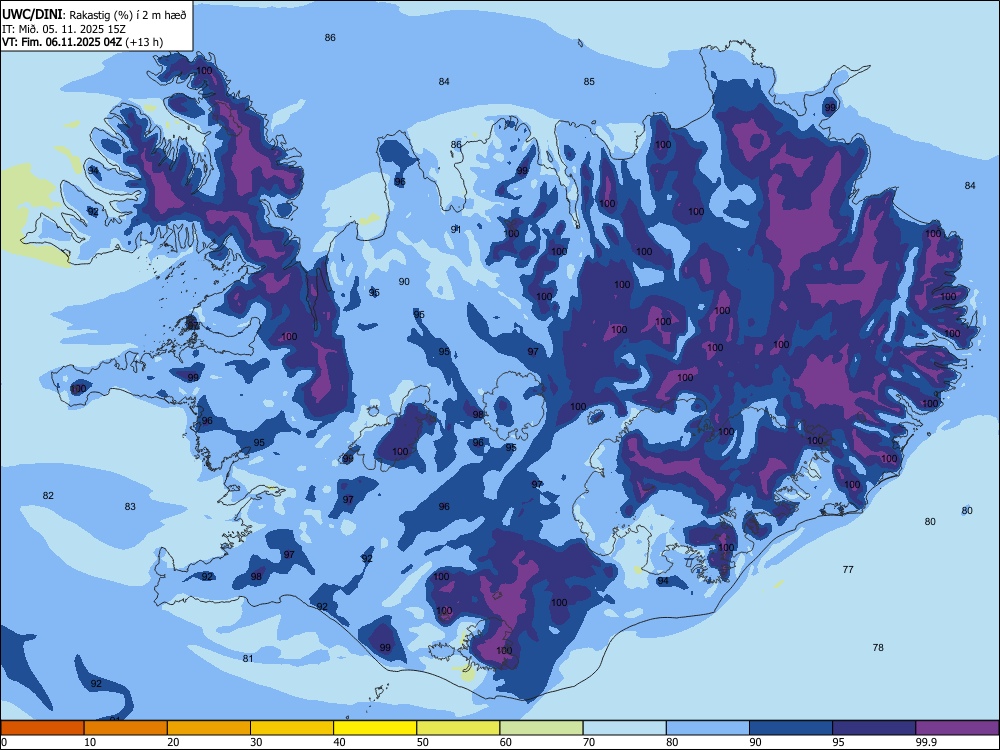The height and width of the screenshot is (750, 1000).
Task: Click the orange 10–20 legend swatch
Action: click(126, 728)
